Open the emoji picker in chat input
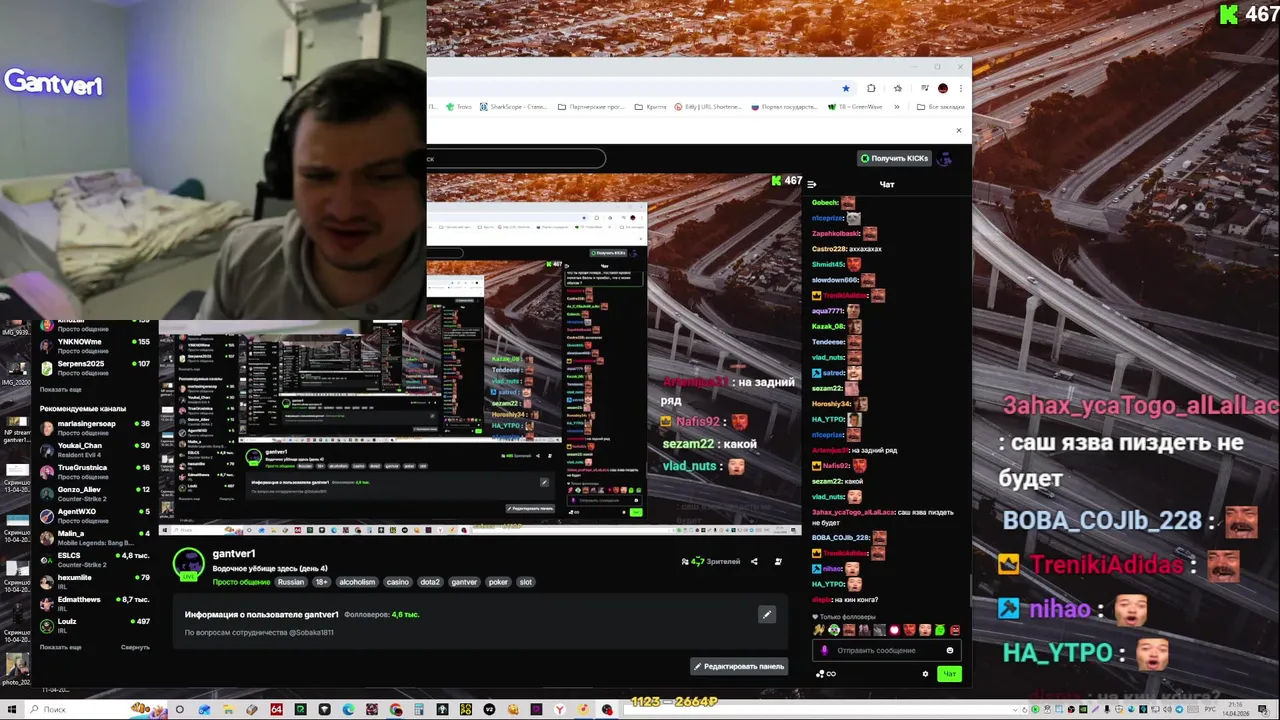Viewport: 1280px width, 720px height. coord(950,650)
